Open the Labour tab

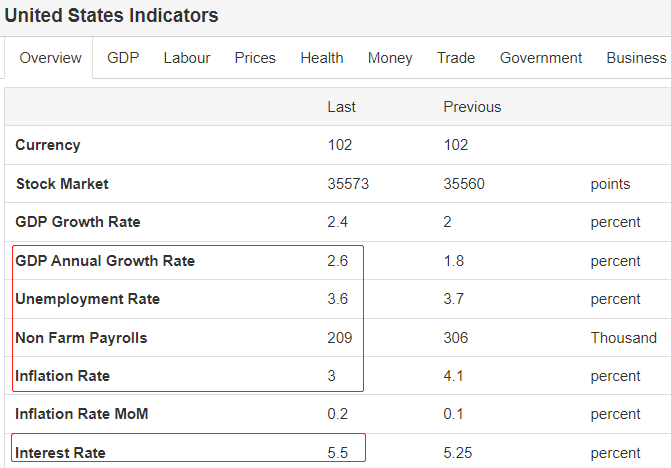click(187, 58)
